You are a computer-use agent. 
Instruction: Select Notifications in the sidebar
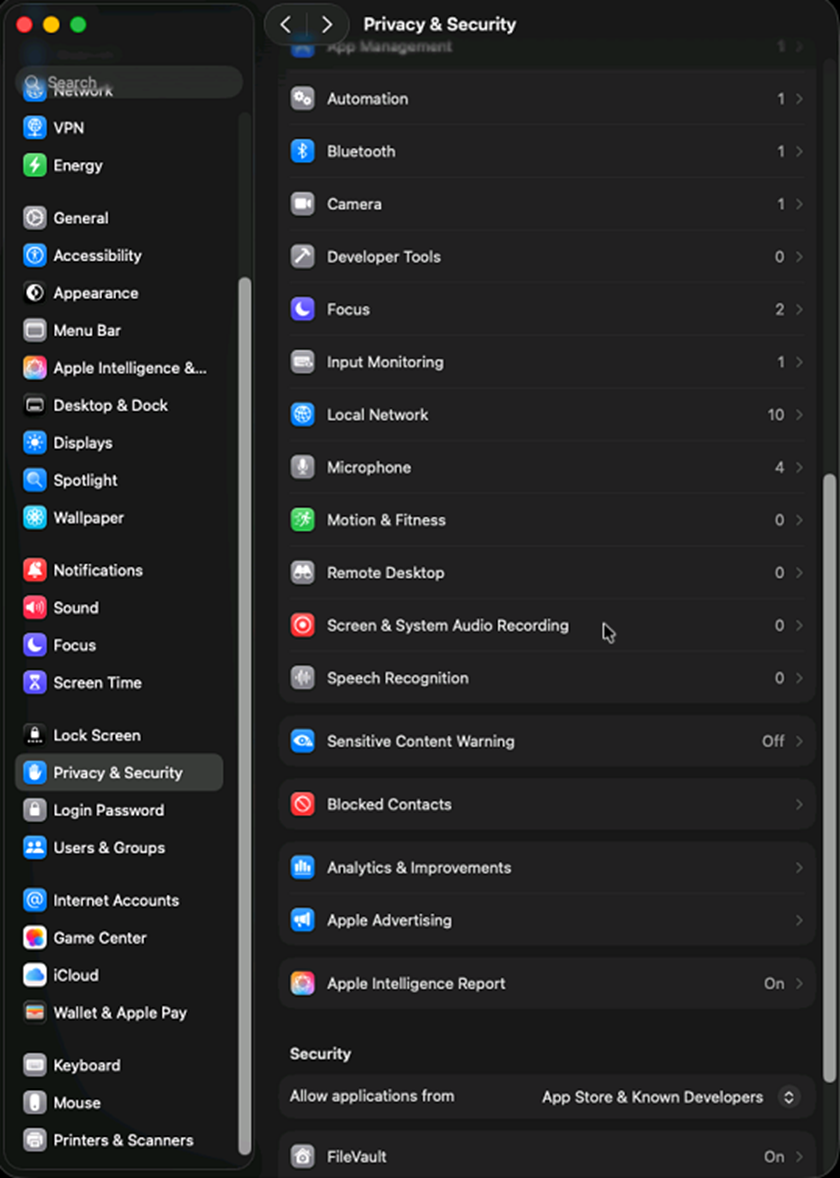[97, 570]
